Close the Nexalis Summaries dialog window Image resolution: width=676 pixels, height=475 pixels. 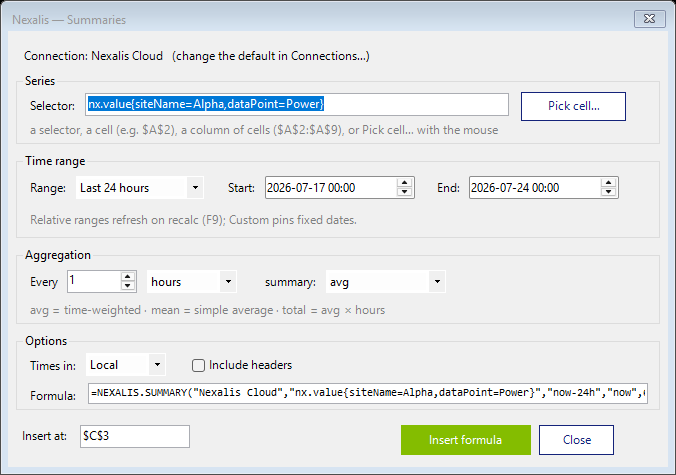click(649, 19)
